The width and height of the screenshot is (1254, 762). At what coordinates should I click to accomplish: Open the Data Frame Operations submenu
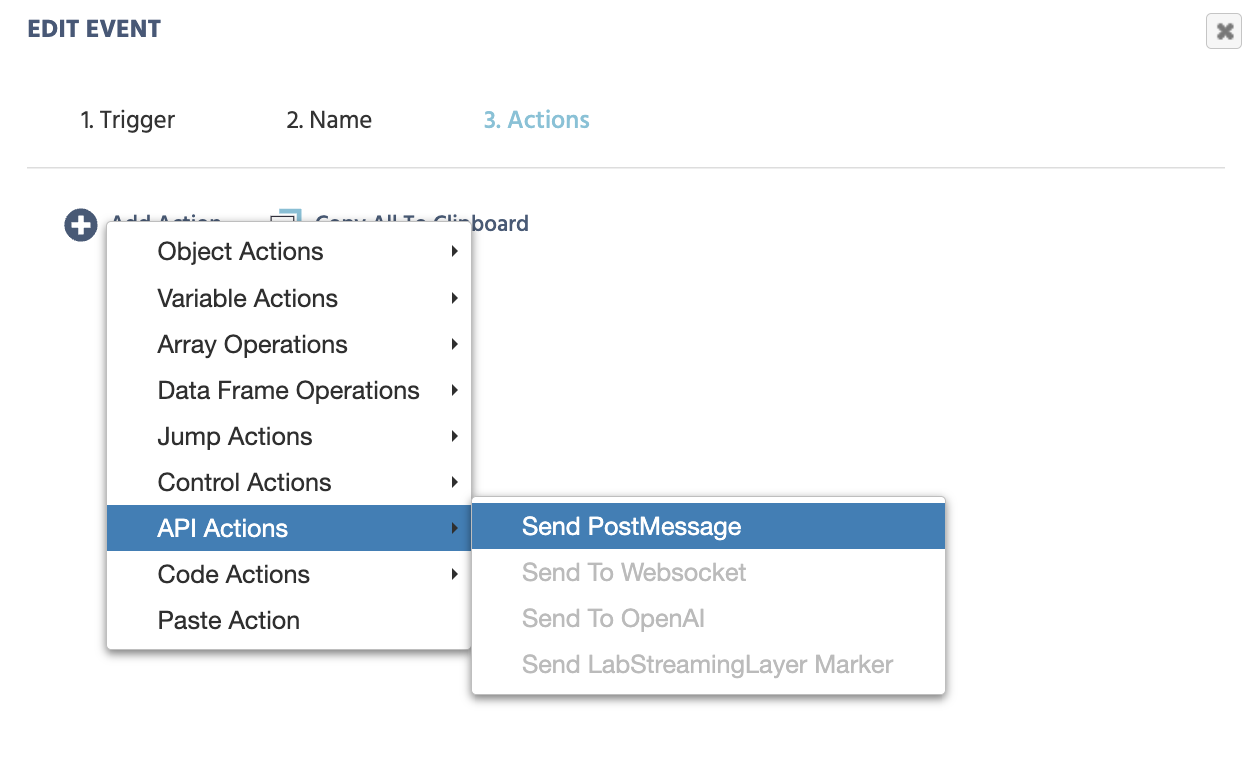point(289,390)
